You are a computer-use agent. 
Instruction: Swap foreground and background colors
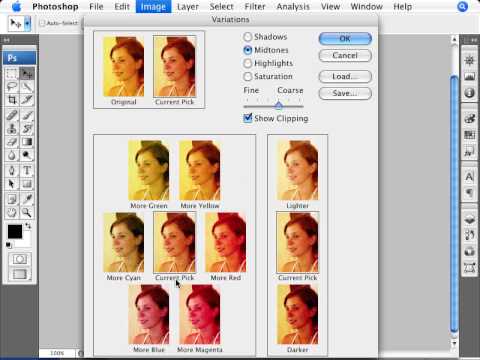click(x=28, y=226)
